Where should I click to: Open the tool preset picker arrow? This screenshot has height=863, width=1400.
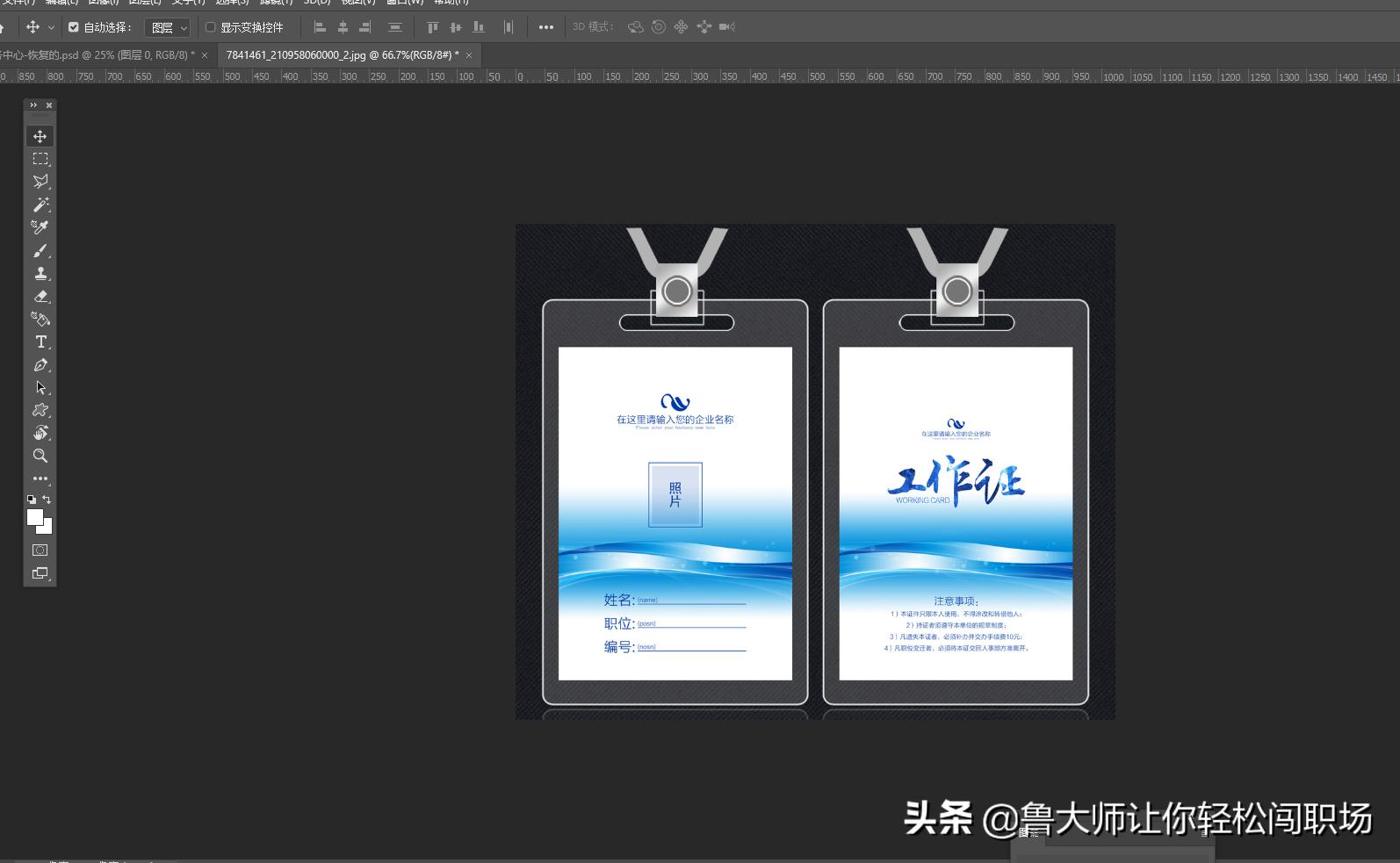[x=51, y=28]
